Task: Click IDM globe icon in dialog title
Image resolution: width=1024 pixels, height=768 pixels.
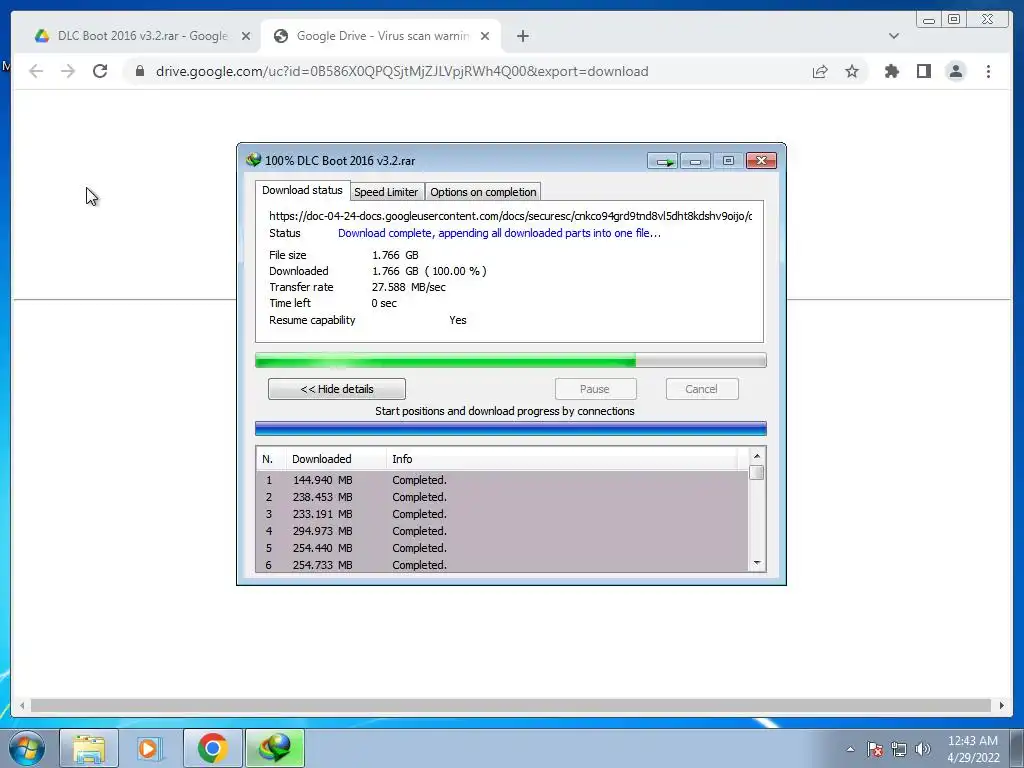Action: (x=253, y=160)
